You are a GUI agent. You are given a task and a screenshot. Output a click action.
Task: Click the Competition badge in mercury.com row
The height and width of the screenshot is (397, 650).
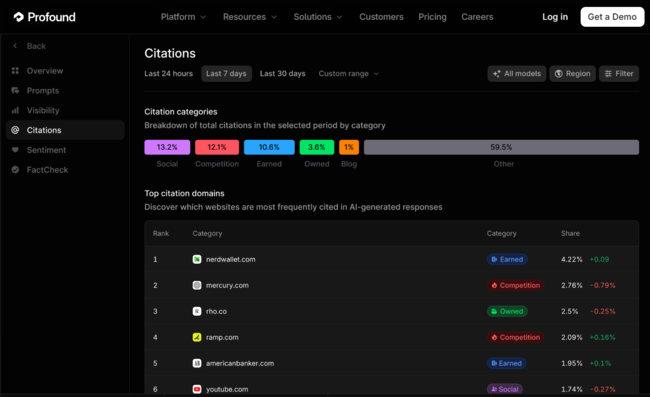click(515, 286)
